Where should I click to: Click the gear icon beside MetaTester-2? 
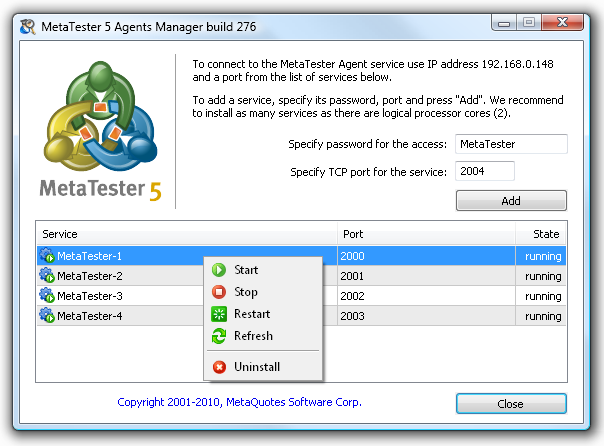point(47,275)
